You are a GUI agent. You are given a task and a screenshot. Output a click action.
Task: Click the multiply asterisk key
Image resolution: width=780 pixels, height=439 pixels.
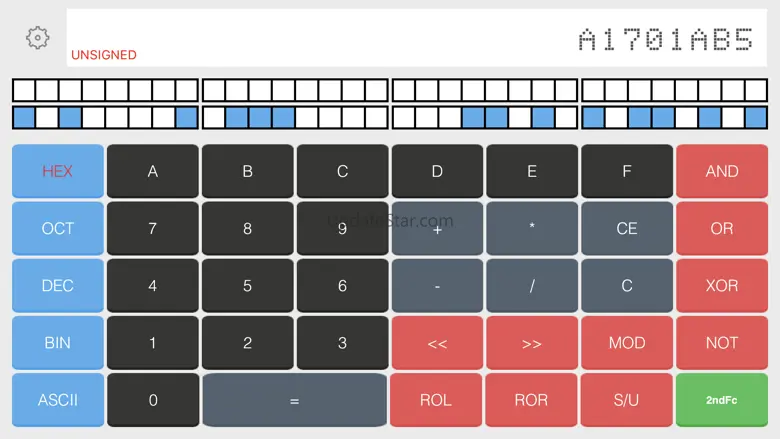click(531, 229)
